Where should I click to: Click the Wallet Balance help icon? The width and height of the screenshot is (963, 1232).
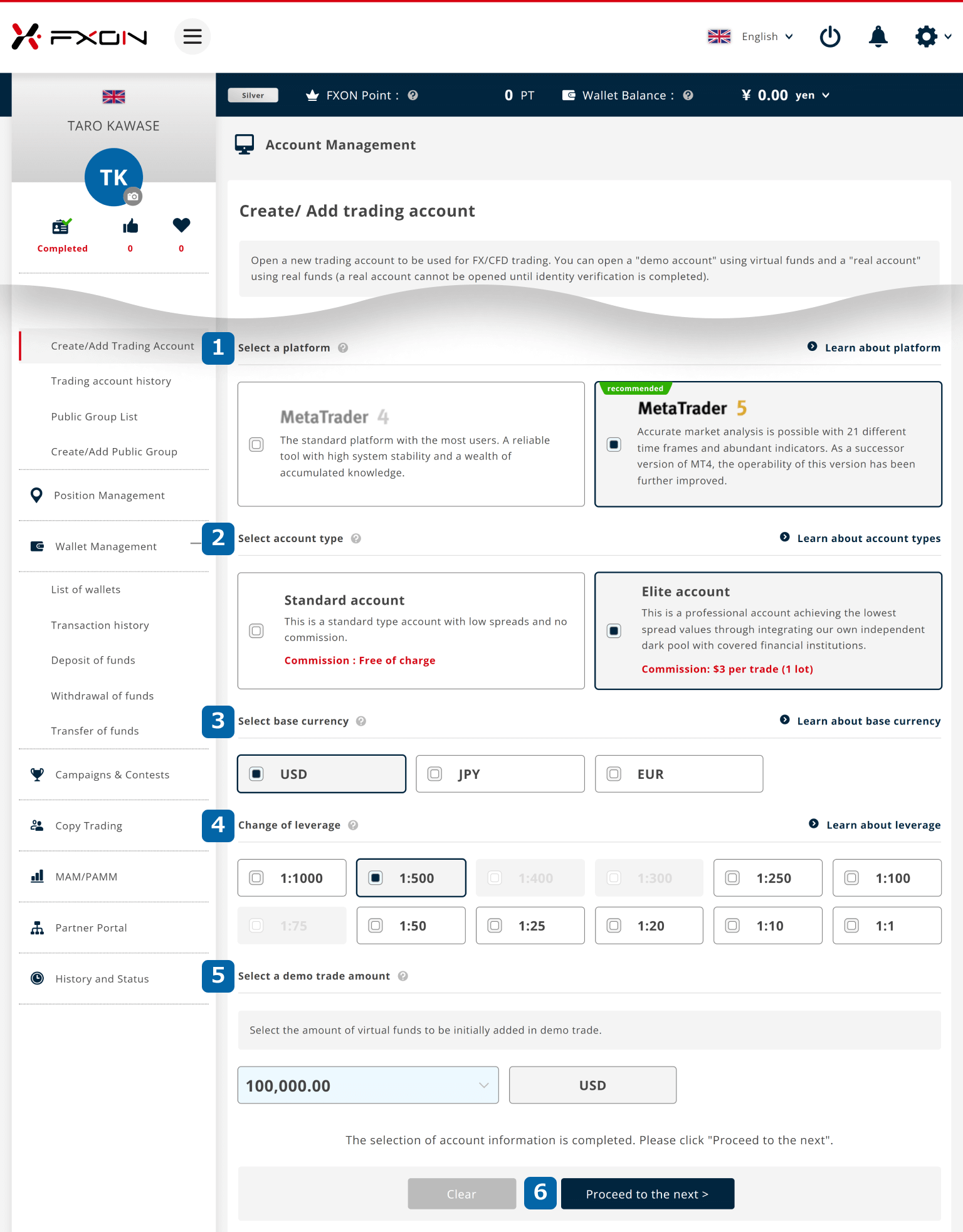(x=688, y=95)
